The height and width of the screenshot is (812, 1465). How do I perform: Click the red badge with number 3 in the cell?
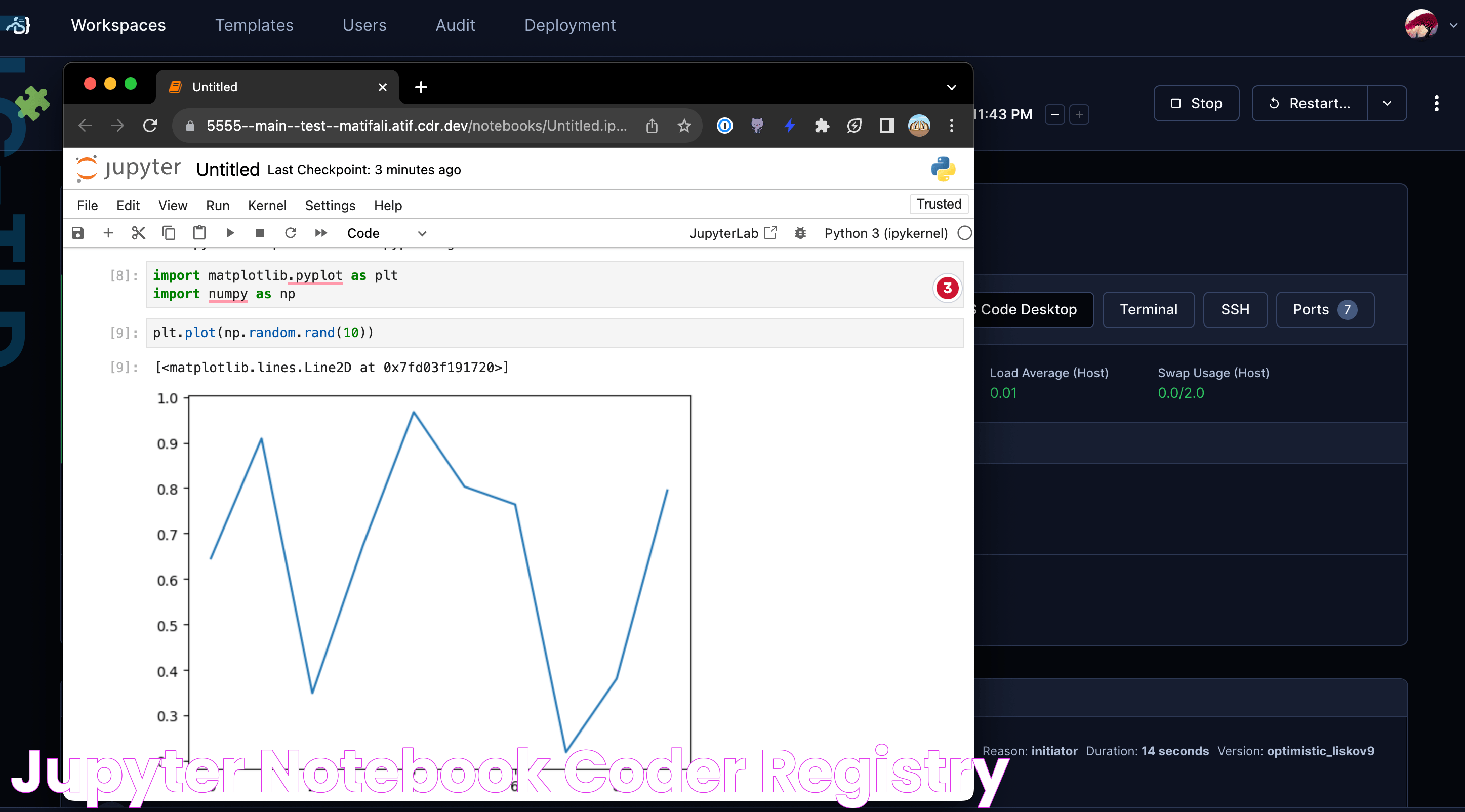[948, 288]
